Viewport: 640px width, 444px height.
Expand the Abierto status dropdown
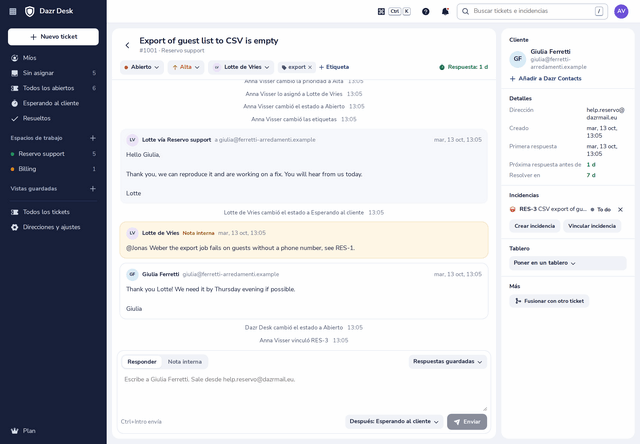(142, 67)
